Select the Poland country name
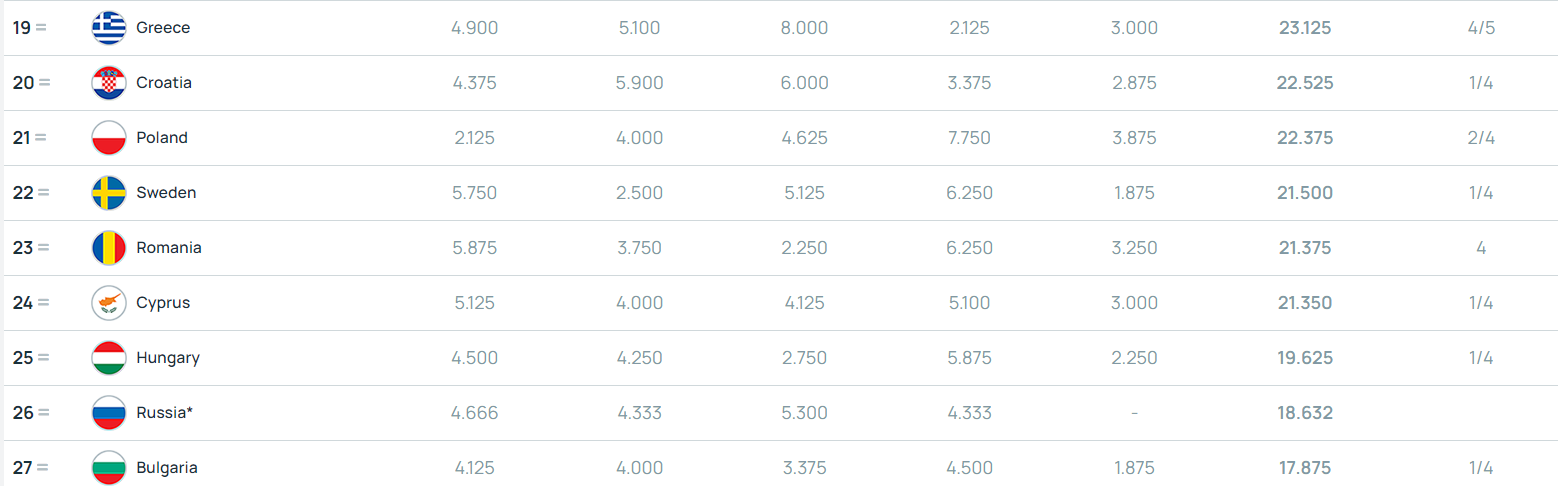The height and width of the screenshot is (486, 1558). pos(162,138)
